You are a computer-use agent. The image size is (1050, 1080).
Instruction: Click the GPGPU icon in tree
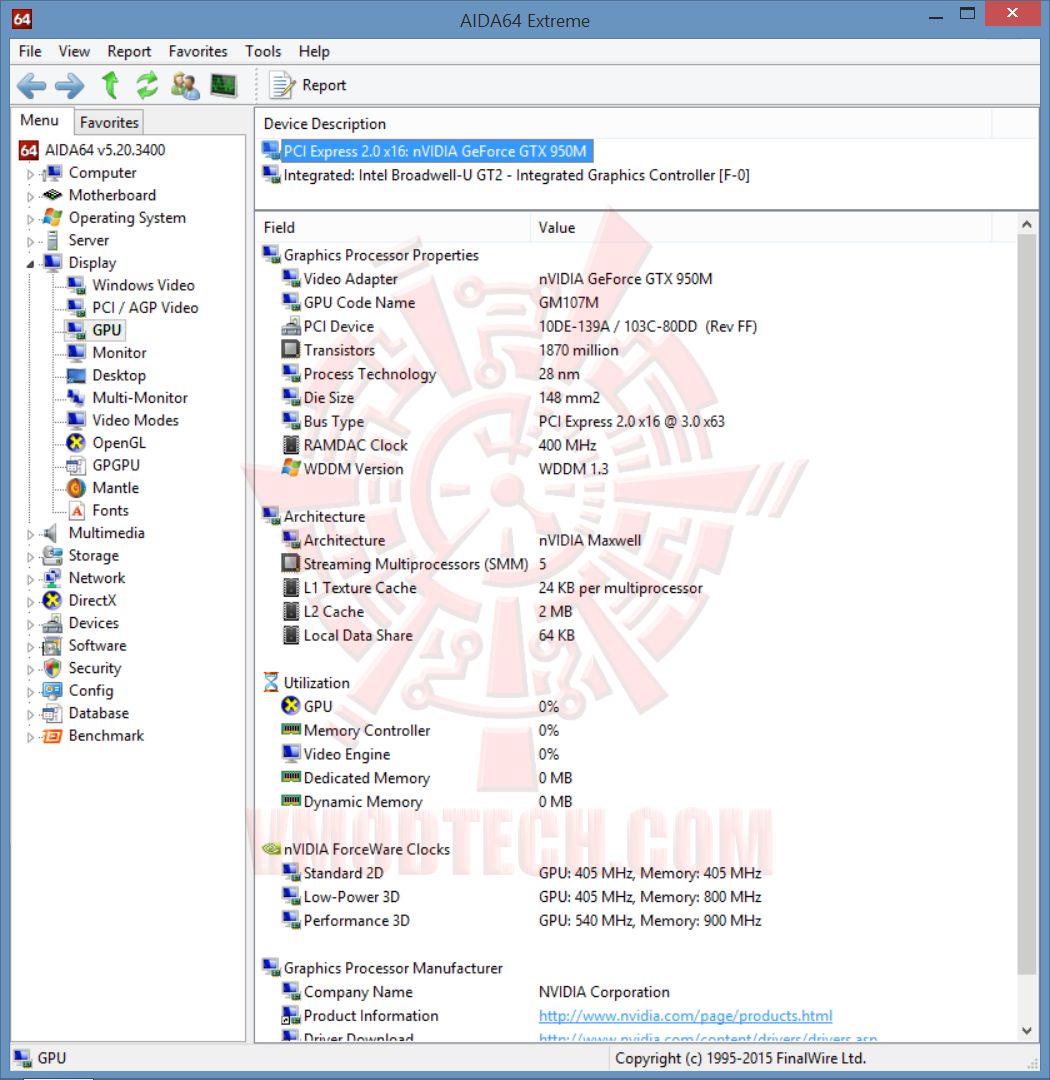76,466
